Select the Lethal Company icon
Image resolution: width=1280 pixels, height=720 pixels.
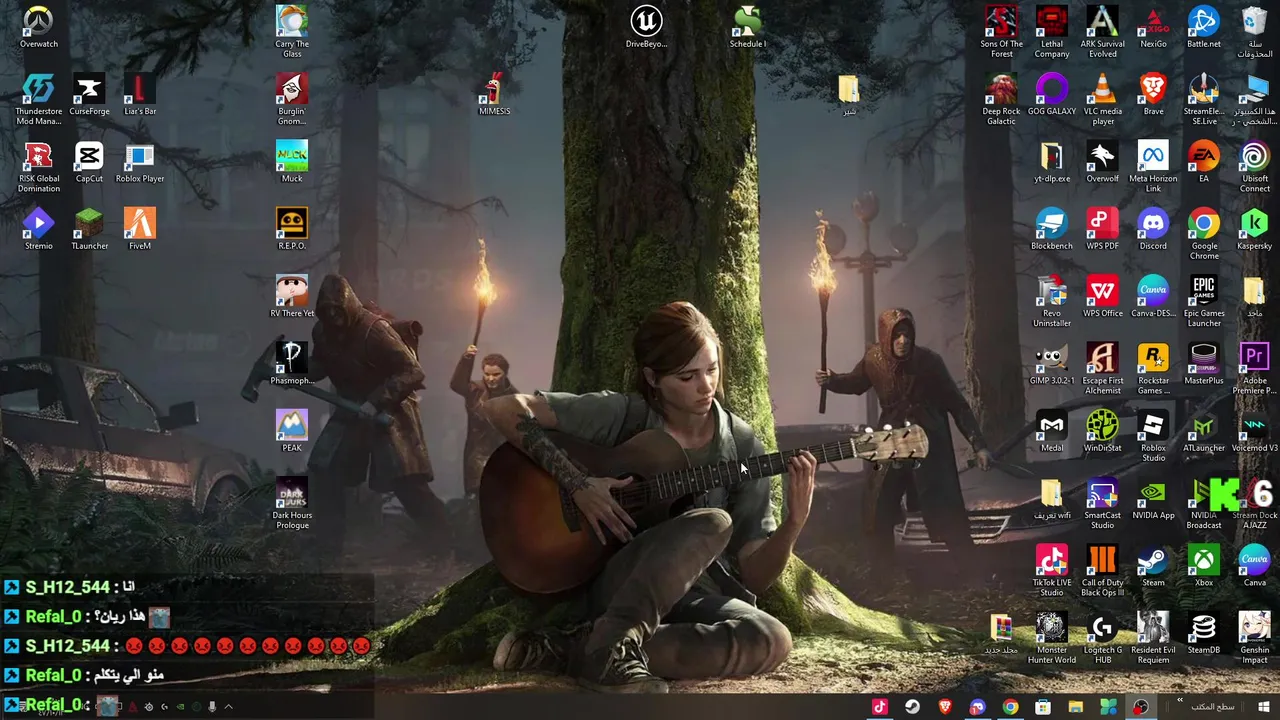click(x=1052, y=31)
